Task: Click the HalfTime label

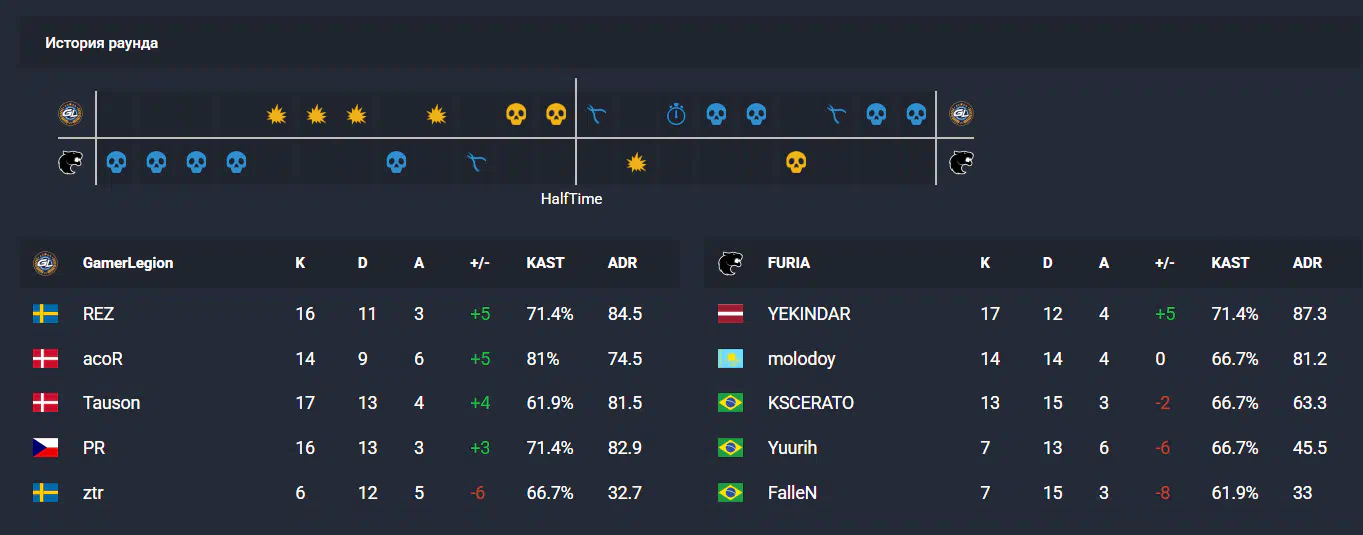Action: pyautogui.click(x=572, y=199)
